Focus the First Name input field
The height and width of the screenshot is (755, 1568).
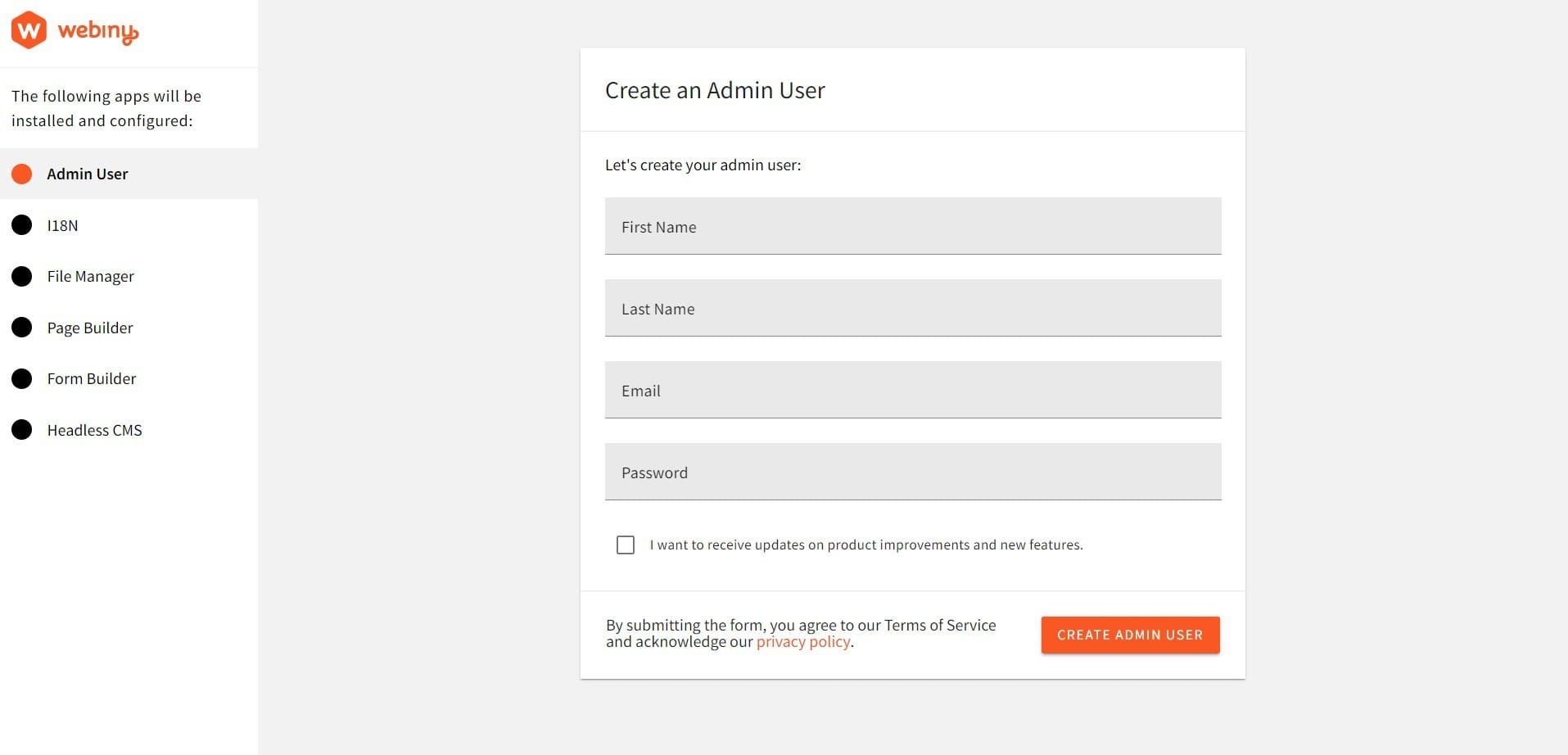[x=912, y=226]
